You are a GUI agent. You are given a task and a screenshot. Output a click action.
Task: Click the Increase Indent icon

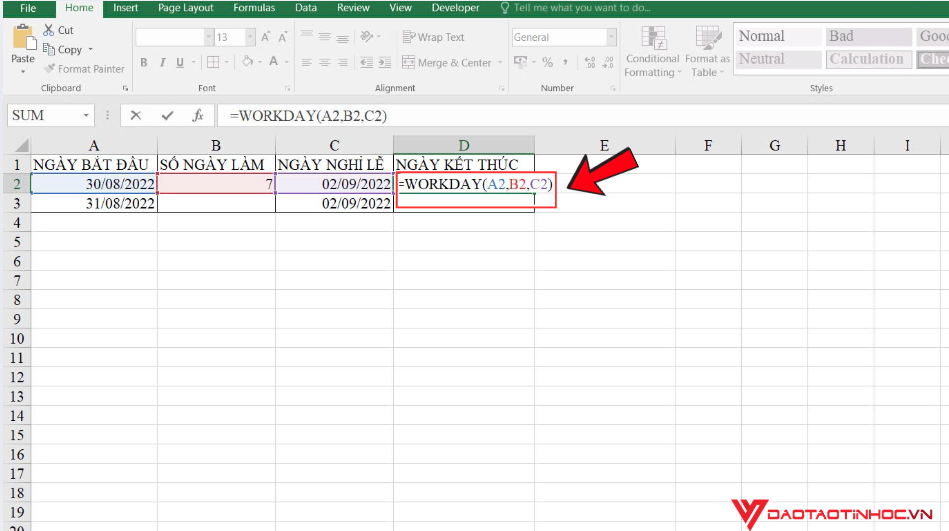(x=385, y=62)
